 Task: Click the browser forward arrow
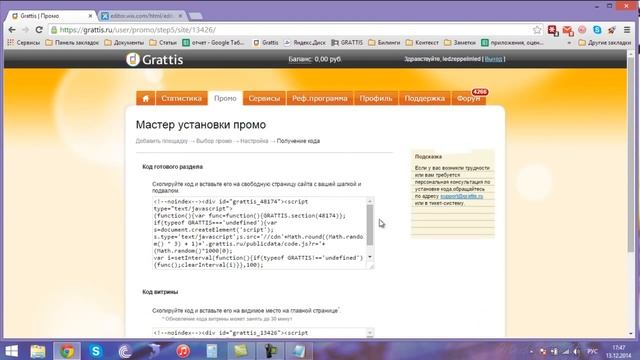25,30
